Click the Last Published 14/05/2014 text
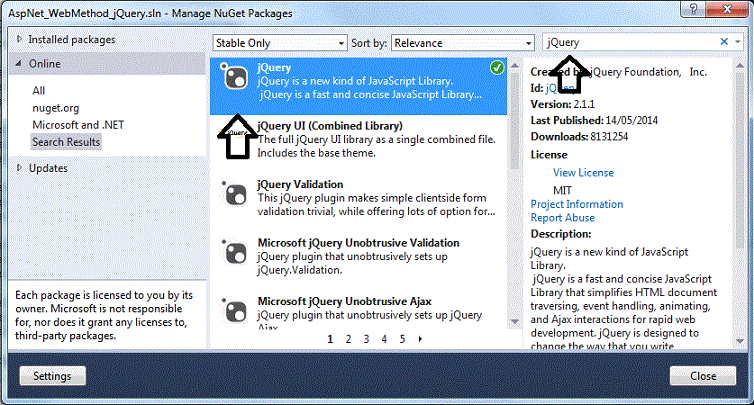Screen dimensions: 754x405 point(594,120)
